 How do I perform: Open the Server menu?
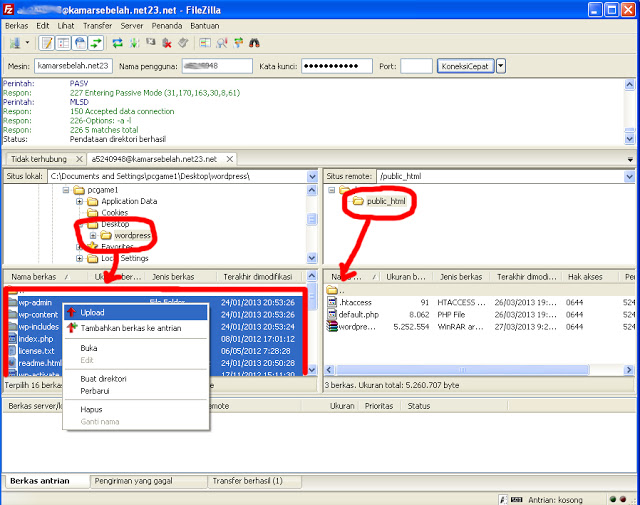(x=131, y=26)
